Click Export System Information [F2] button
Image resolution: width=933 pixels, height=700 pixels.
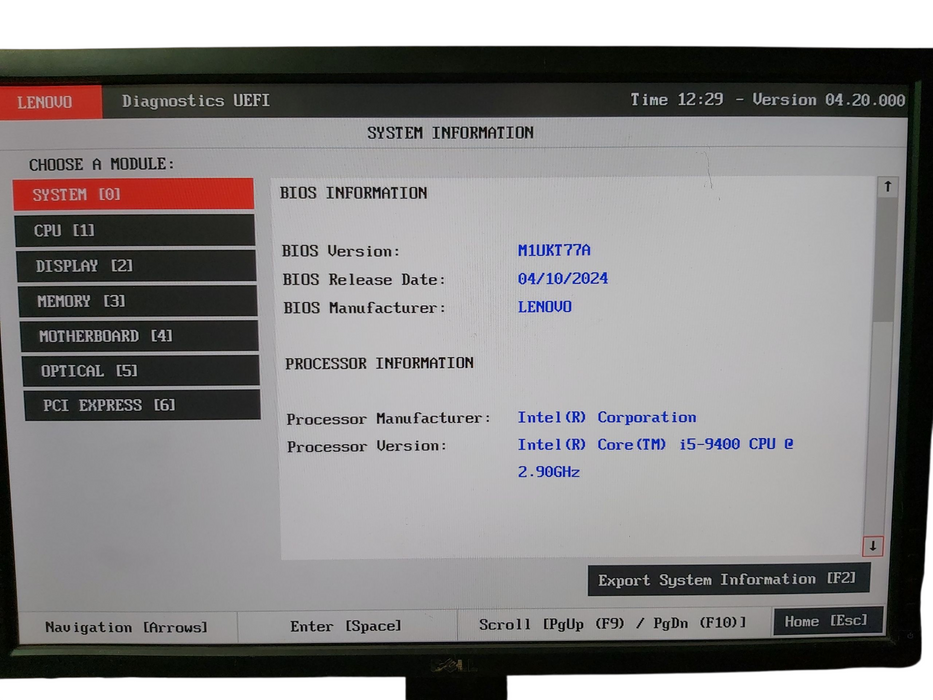pyautogui.click(x=728, y=580)
